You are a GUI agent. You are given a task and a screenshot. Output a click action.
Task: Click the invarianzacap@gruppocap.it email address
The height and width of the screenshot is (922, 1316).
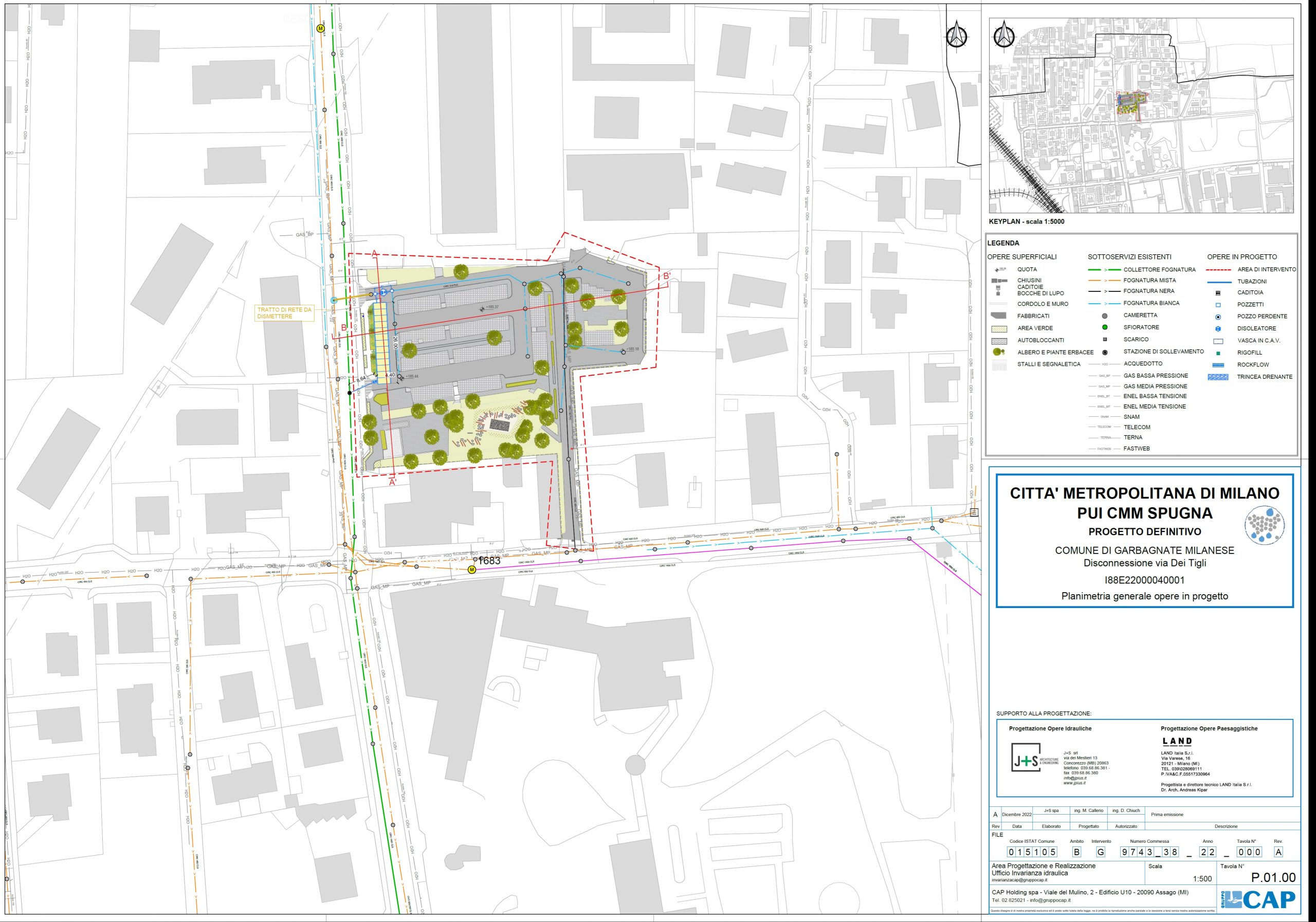point(1019,879)
